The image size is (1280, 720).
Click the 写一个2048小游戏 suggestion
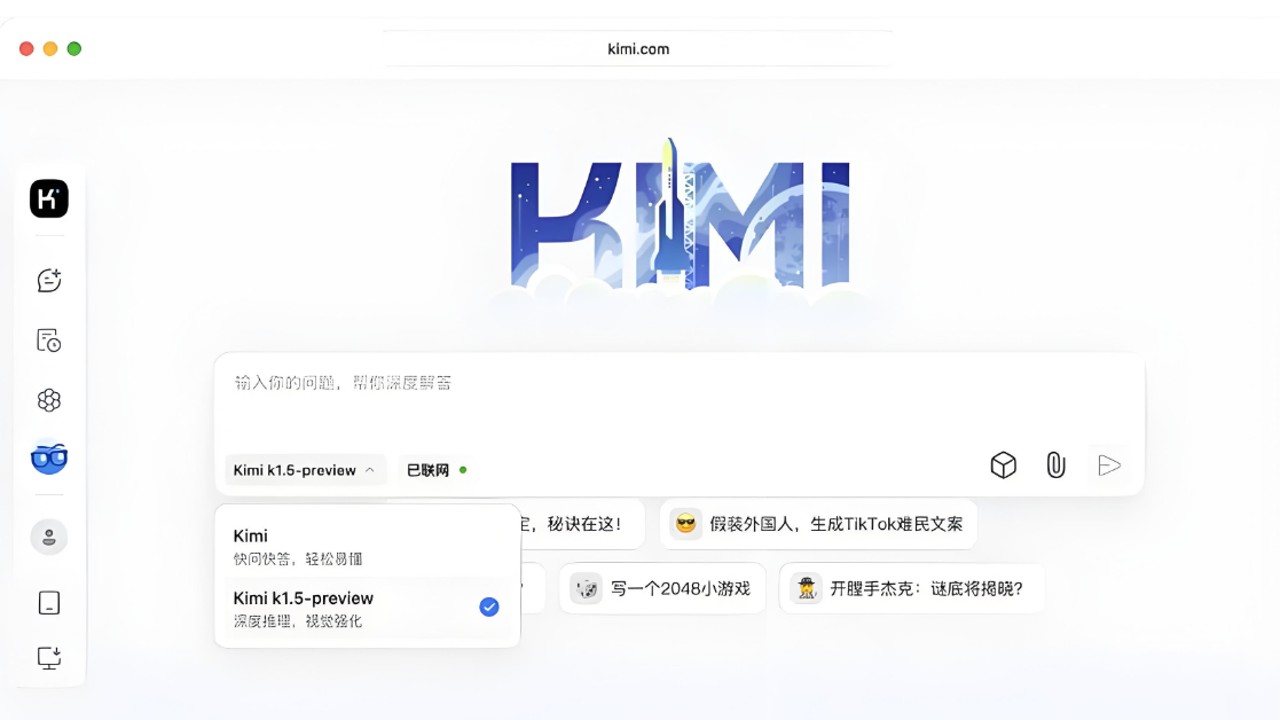(x=662, y=588)
